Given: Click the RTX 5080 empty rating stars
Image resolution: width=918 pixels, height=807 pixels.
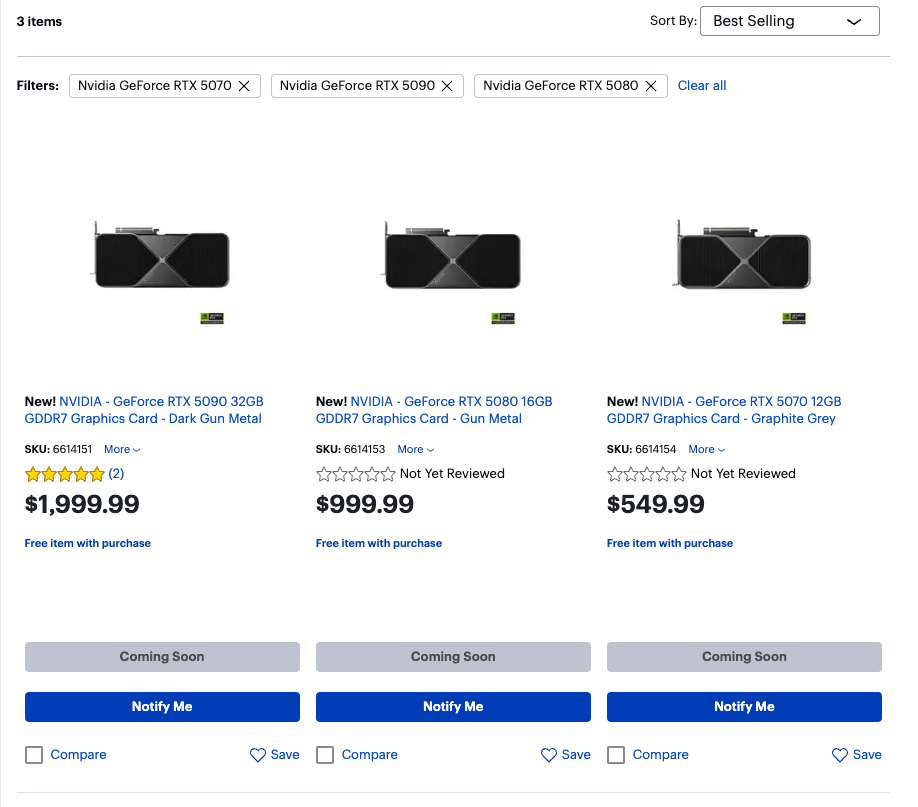Looking at the screenshot, I should (356, 474).
